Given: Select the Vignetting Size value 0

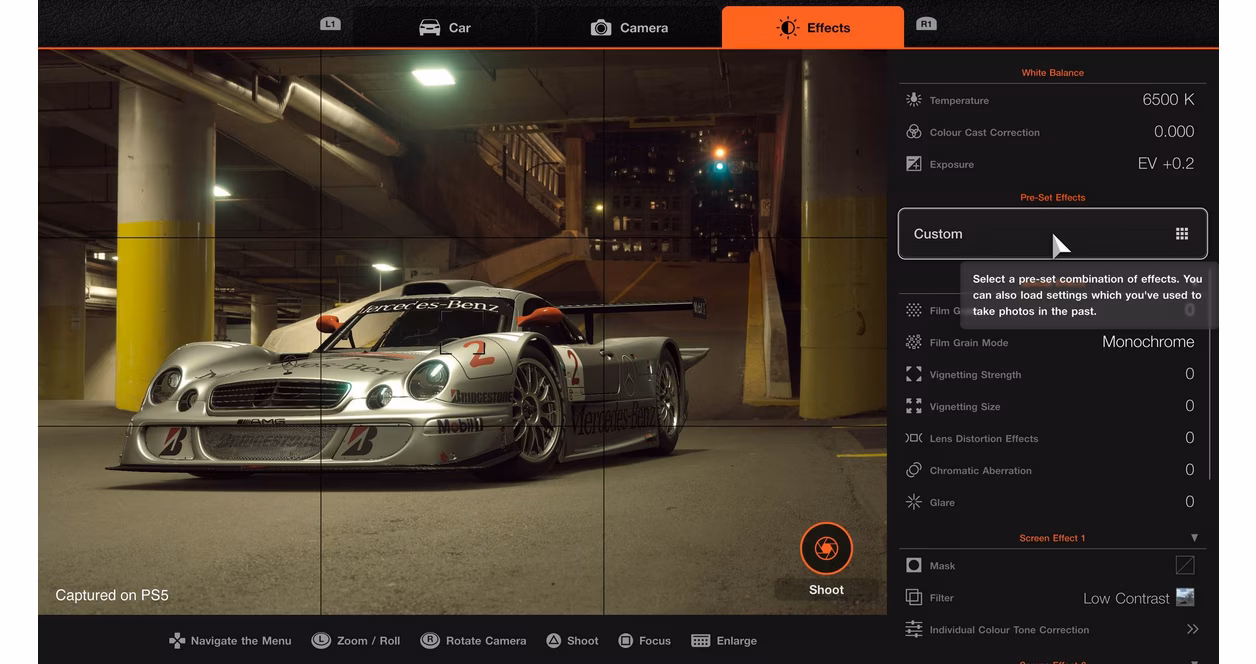Looking at the screenshot, I should coord(1190,406).
